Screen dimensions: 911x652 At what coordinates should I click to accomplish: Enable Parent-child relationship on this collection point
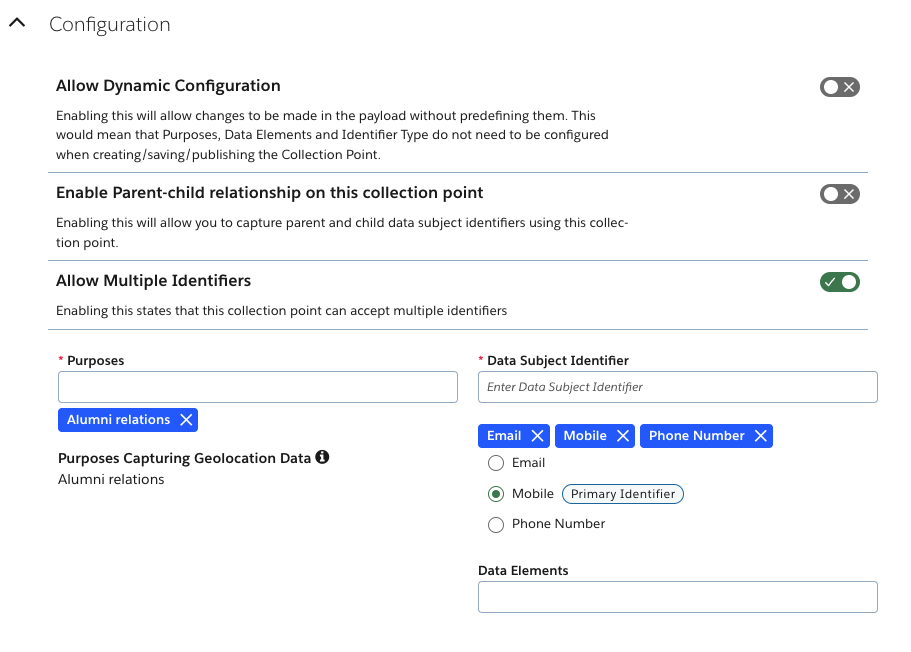click(x=839, y=194)
